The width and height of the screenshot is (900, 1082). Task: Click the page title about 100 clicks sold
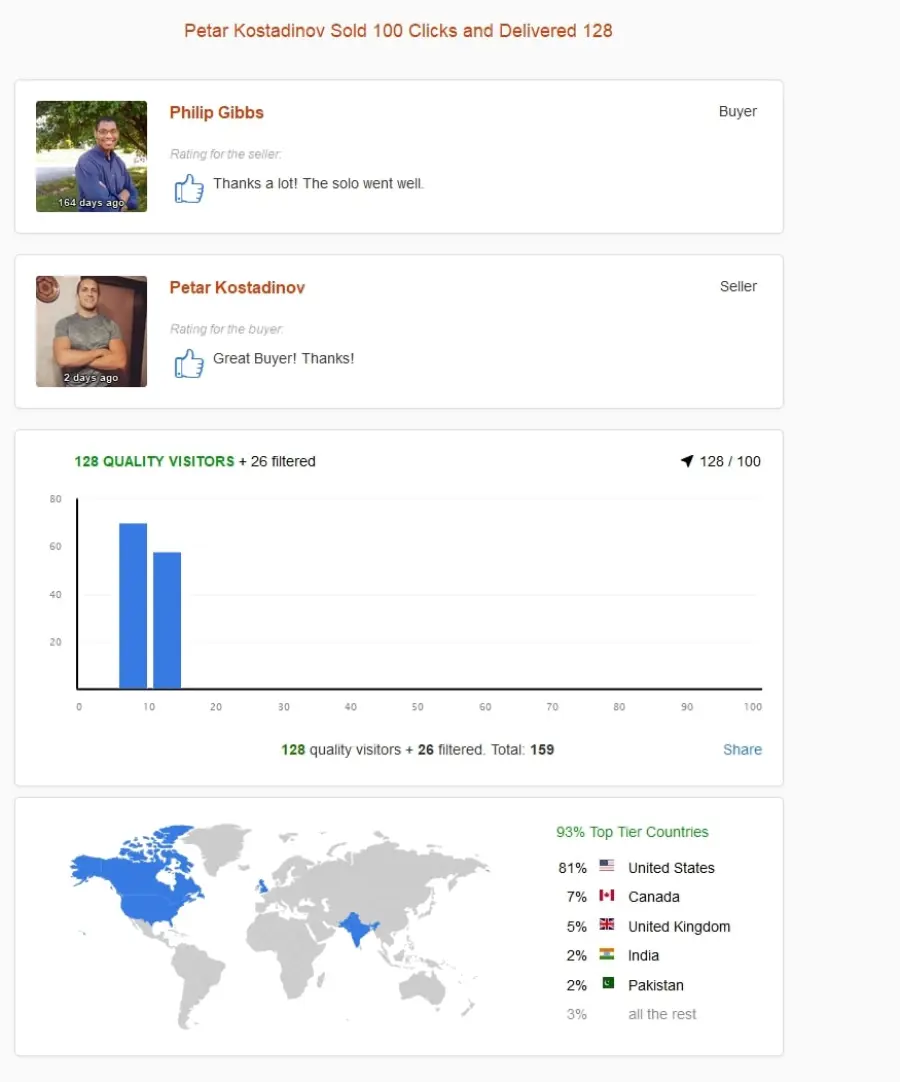click(398, 31)
